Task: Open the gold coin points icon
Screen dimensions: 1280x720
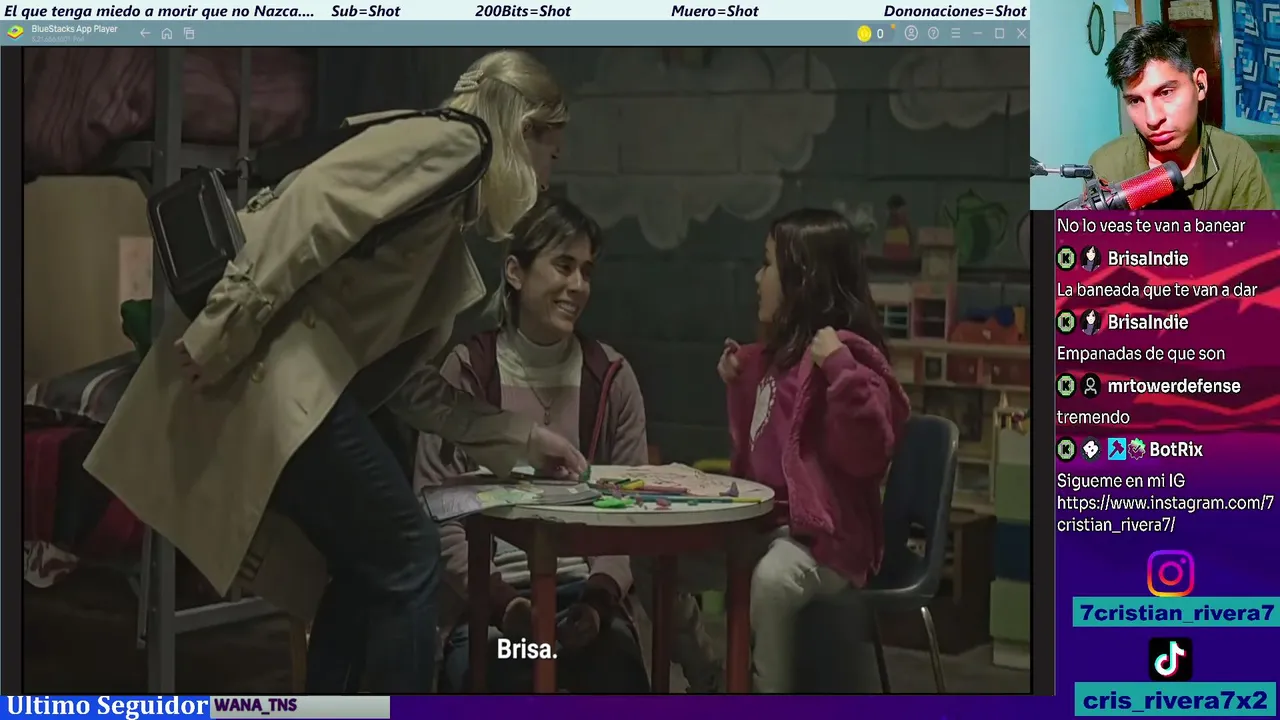Action: click(864, 33)
